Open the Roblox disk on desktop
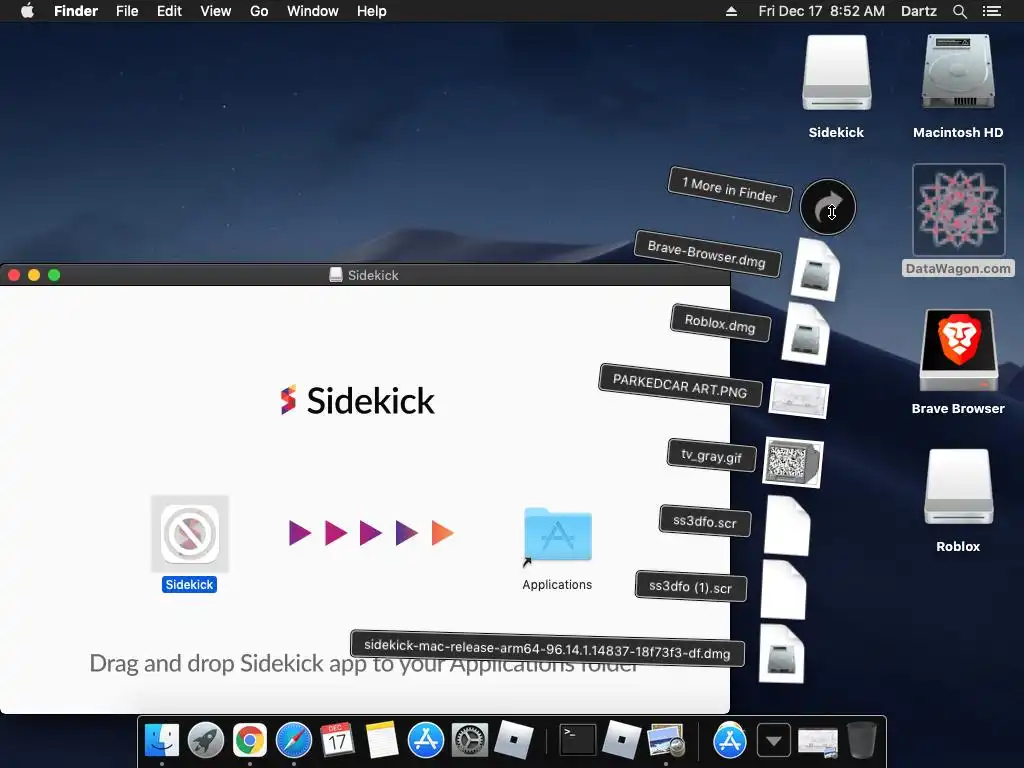The width and height of the screenshot is (1024, 768). (958, 487)
